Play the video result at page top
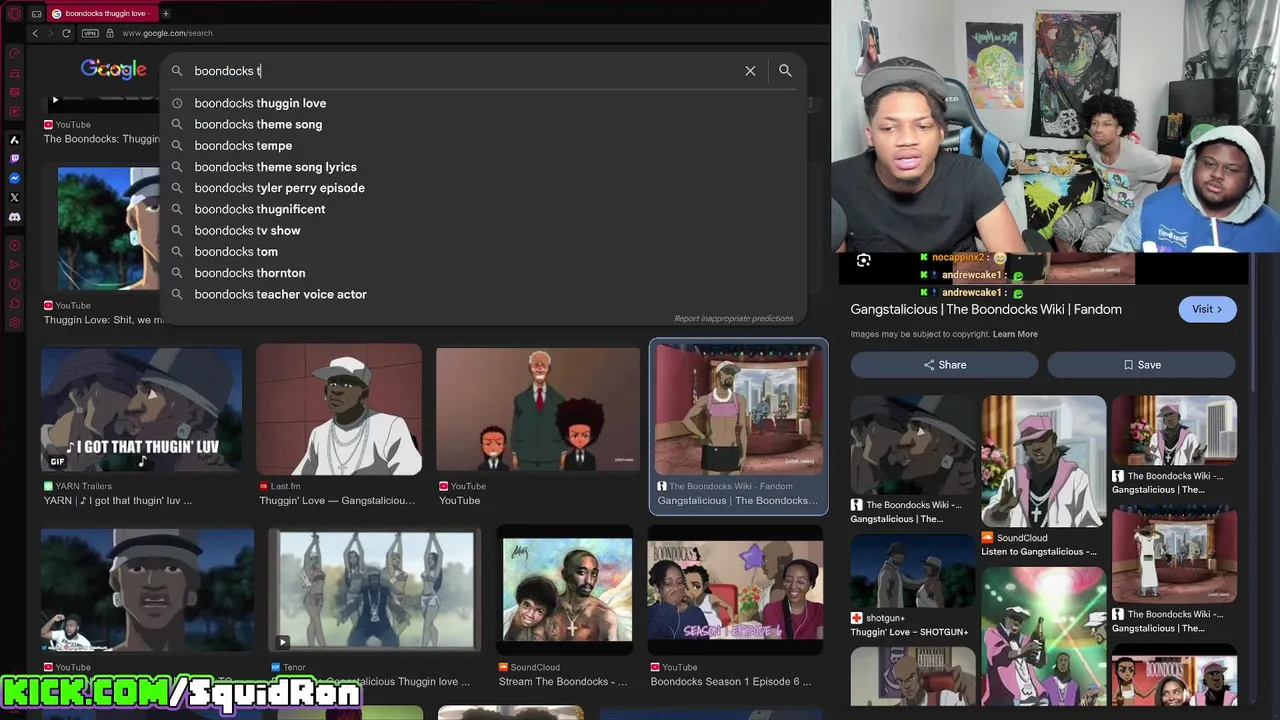Screen dimensions: 1280x720 click(x=55, y=99)
